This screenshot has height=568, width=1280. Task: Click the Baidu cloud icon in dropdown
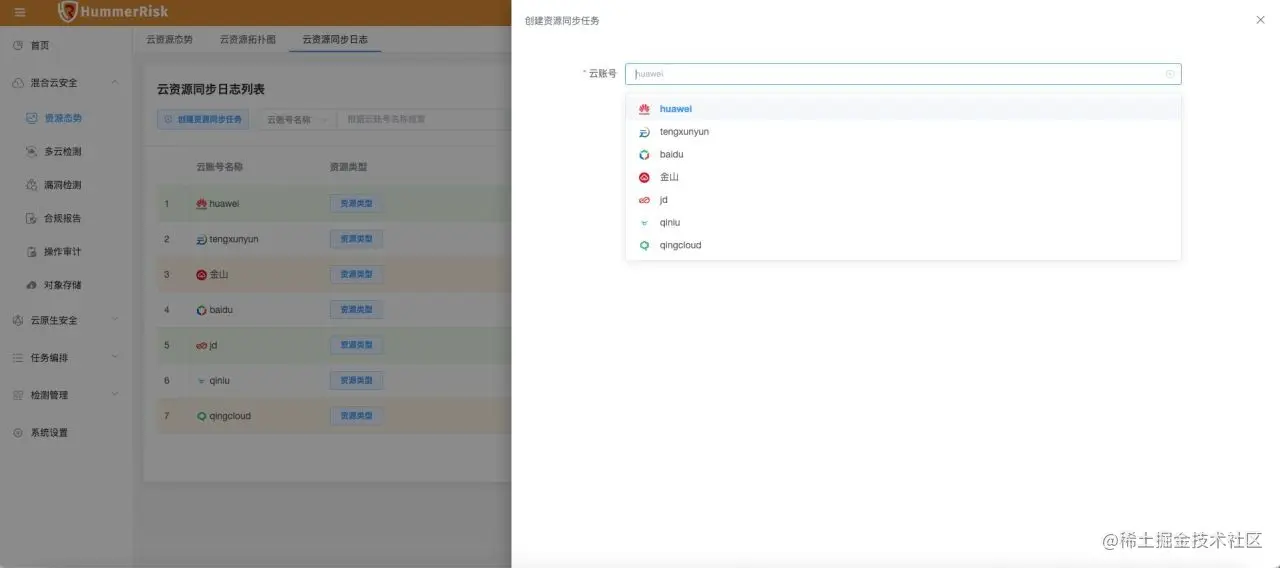644,155
